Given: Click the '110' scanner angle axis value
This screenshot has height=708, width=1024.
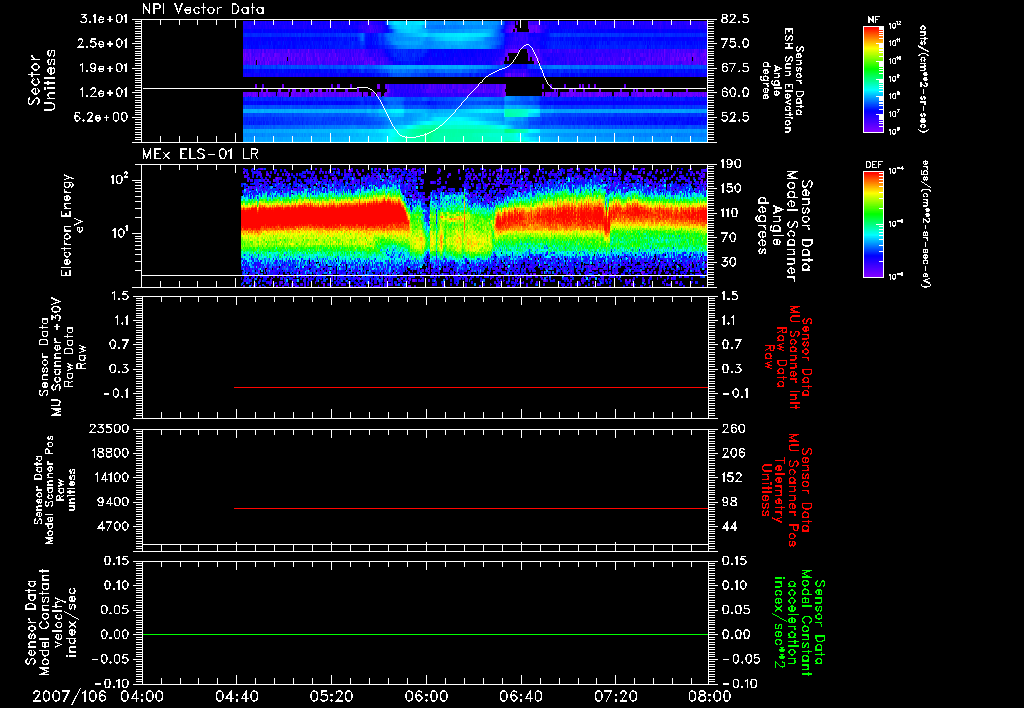Looking at the screenshot, I should click(x=731, y=213).
